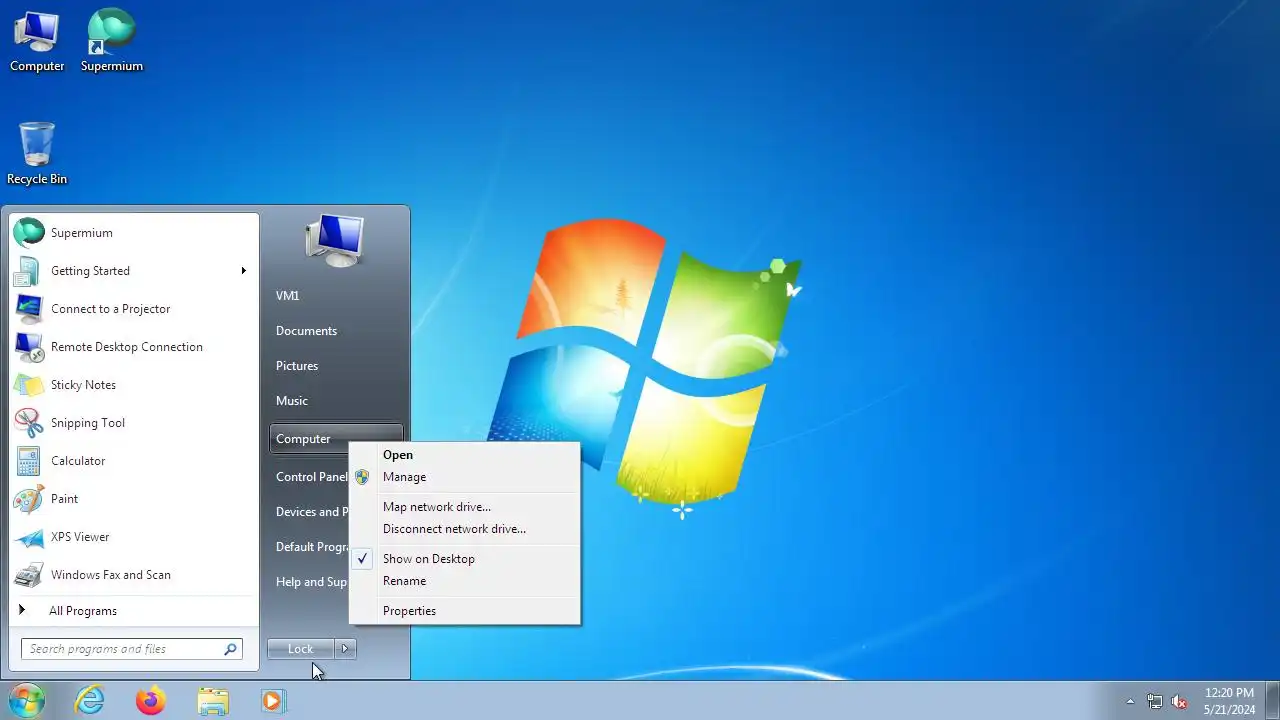Show hidden tray icons arrow
This screenshot has width=1280, height=720.
[x=1130, y=702]
